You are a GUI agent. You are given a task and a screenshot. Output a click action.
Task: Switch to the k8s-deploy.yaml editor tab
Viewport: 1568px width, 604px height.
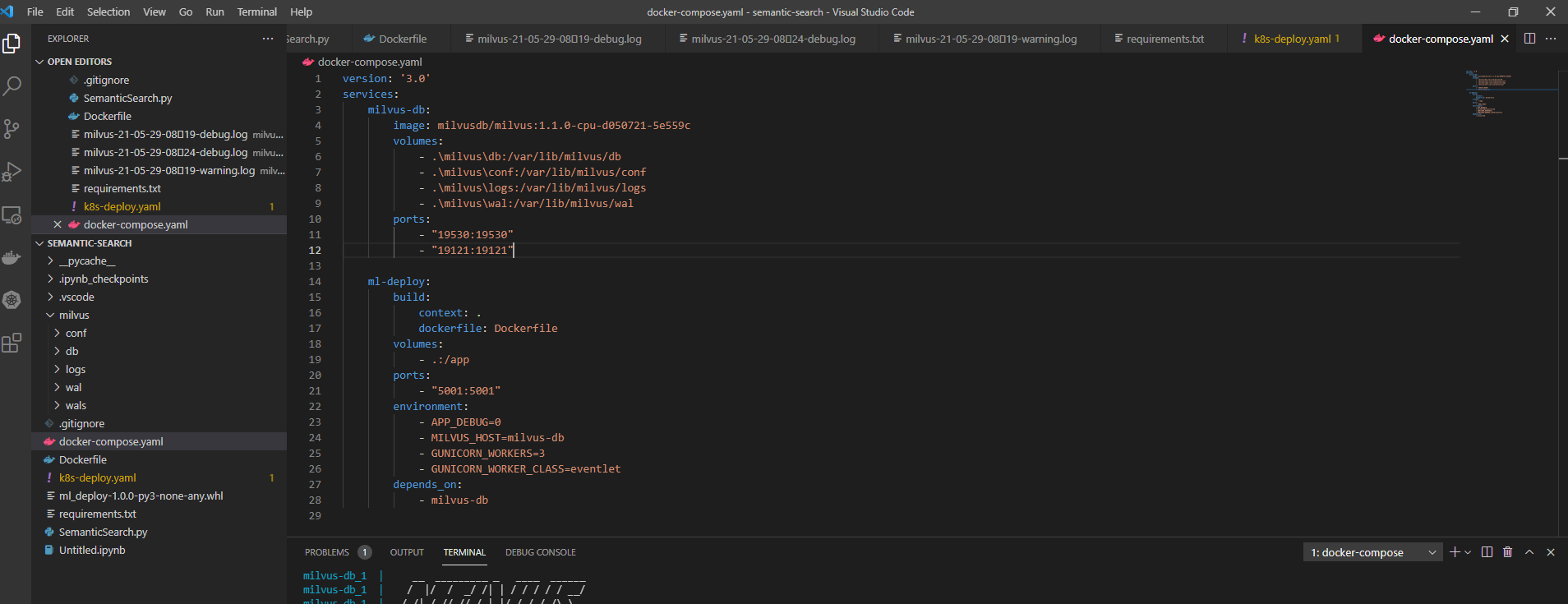pos(1295,39)
